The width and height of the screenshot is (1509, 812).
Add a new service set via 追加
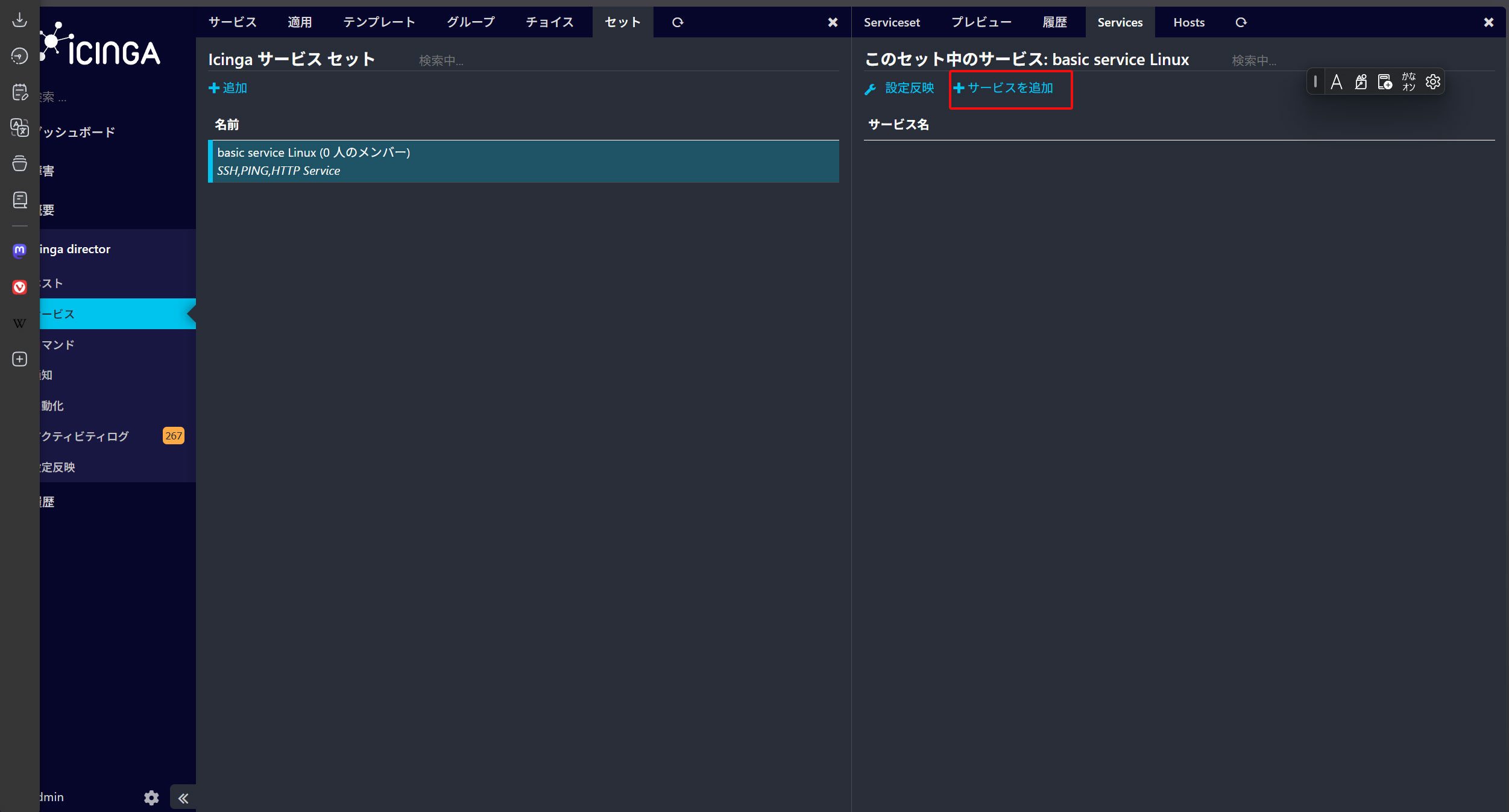(228, 88)
